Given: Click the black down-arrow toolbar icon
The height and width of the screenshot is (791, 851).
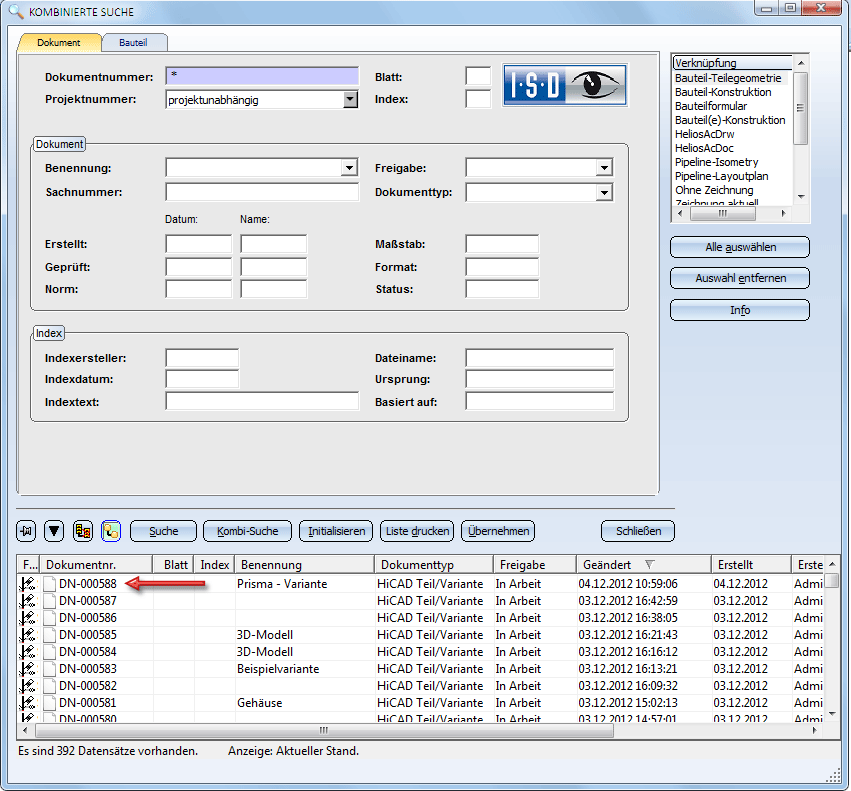Looking at the screenshot, I should tap(54, 531).
